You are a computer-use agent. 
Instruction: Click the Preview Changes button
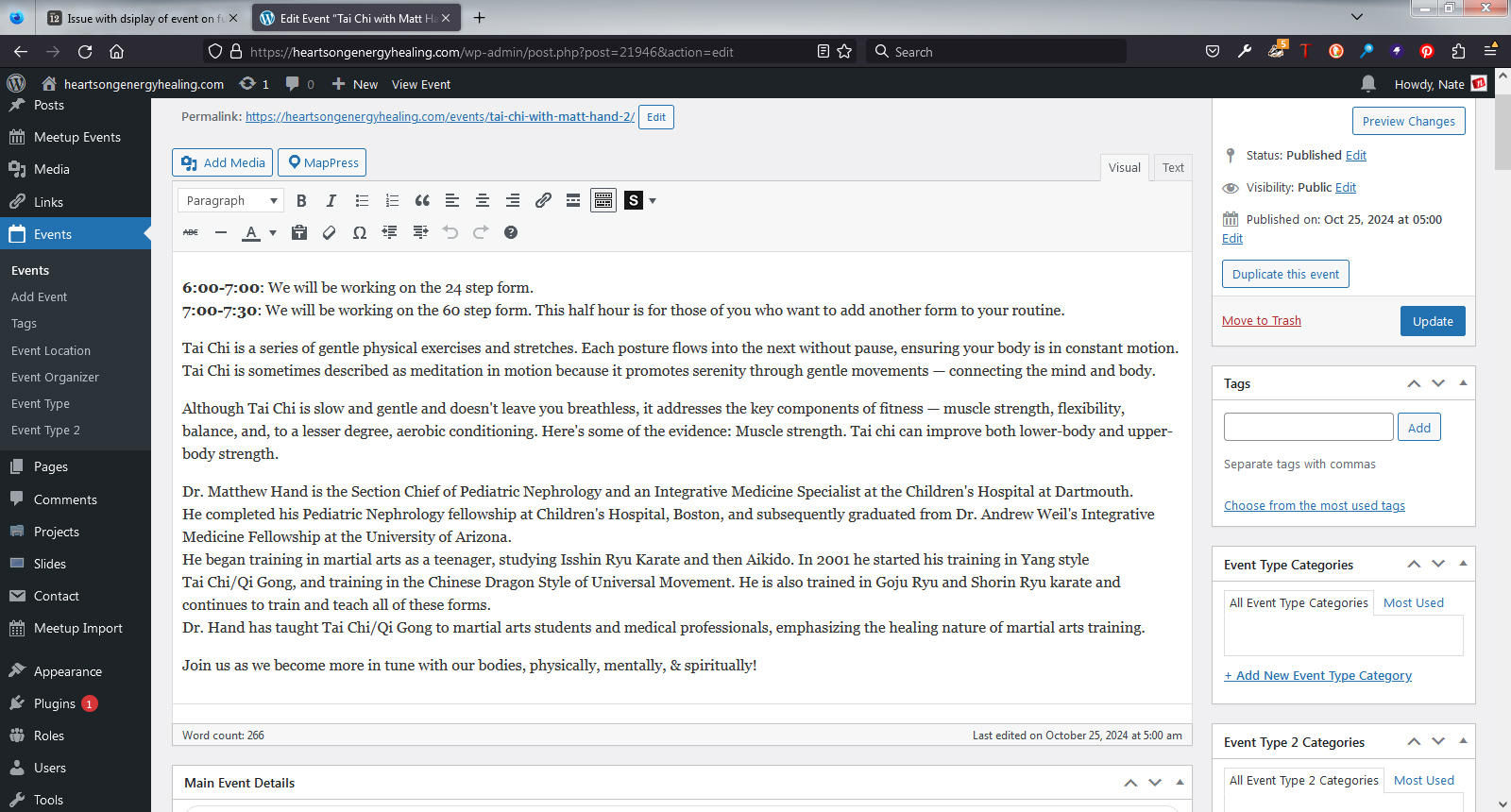click(x=1409, y=121)
